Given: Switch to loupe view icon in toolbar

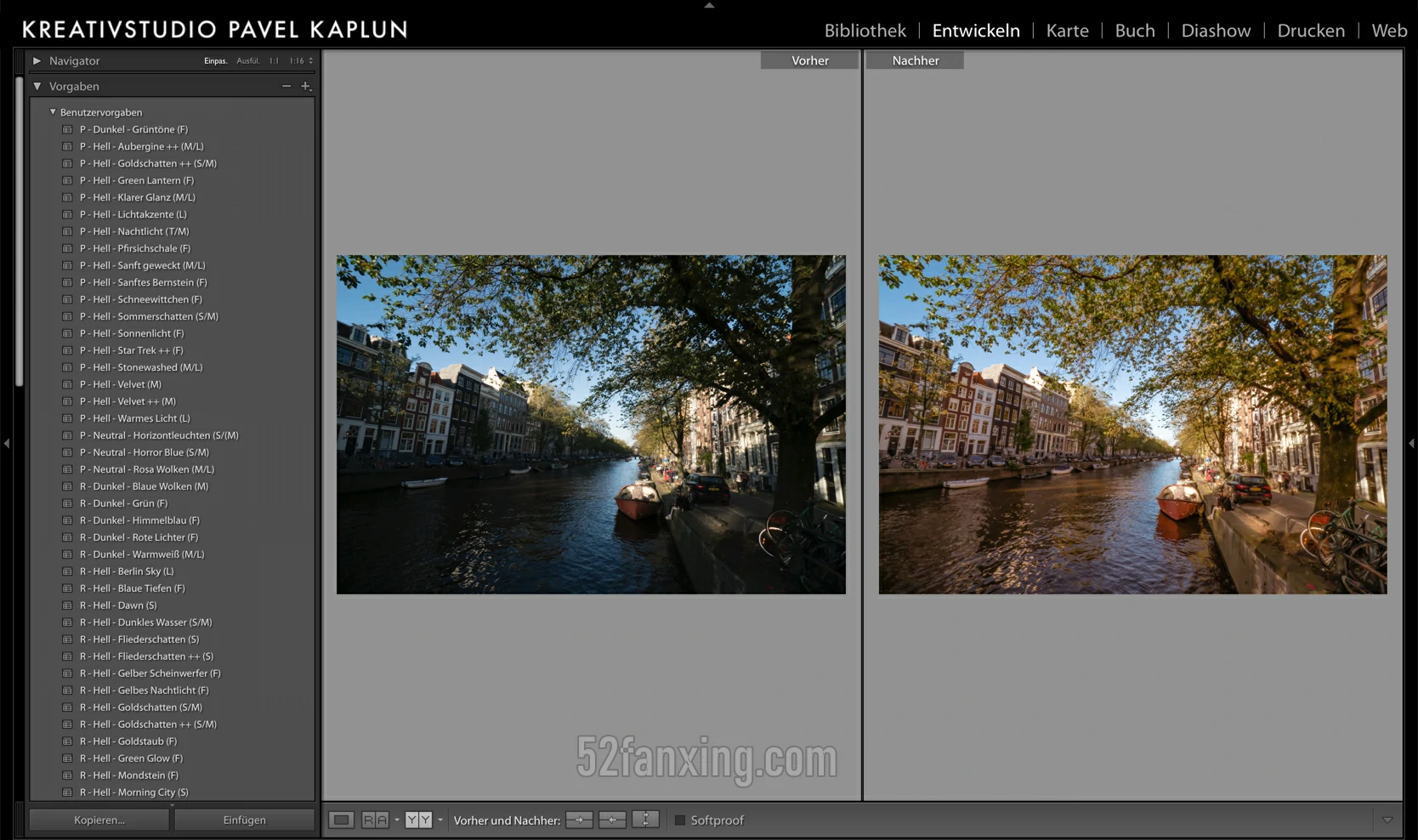Looking at the screenshot, I should (341, 820).
